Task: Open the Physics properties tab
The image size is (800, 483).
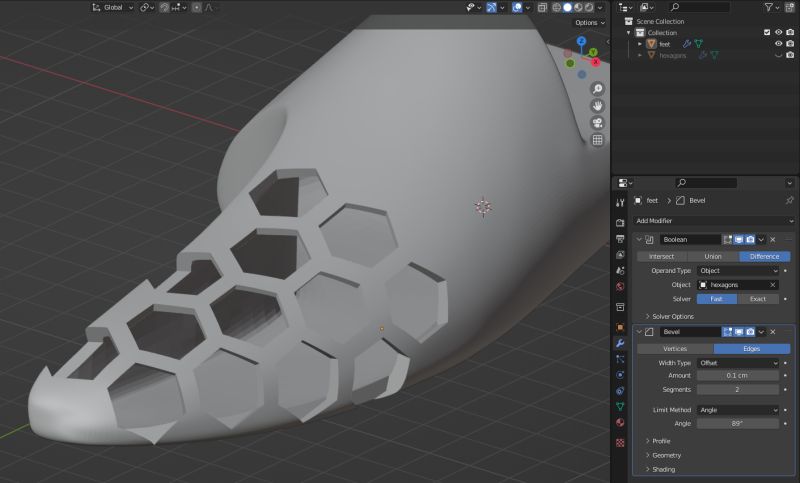Action: click(620, 375)
